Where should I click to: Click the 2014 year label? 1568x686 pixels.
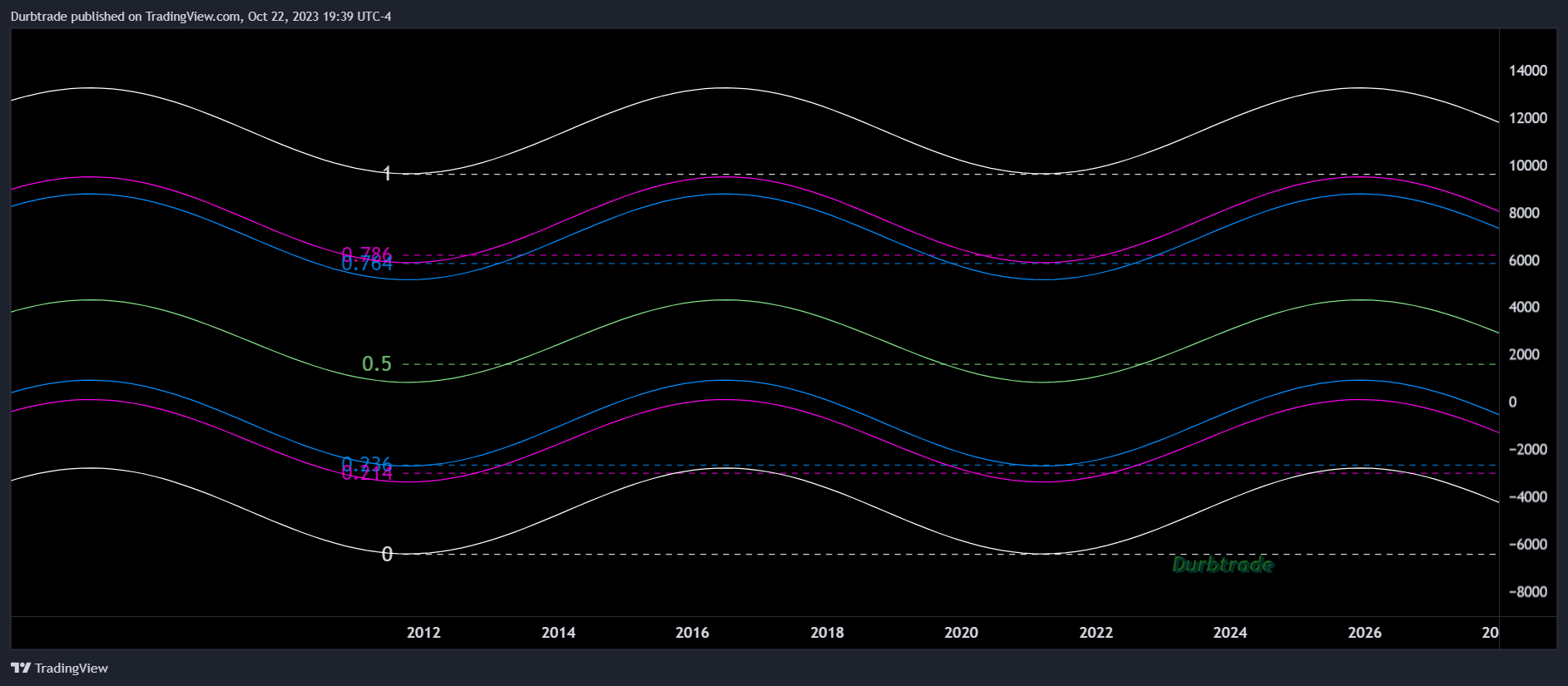[558, 633]
